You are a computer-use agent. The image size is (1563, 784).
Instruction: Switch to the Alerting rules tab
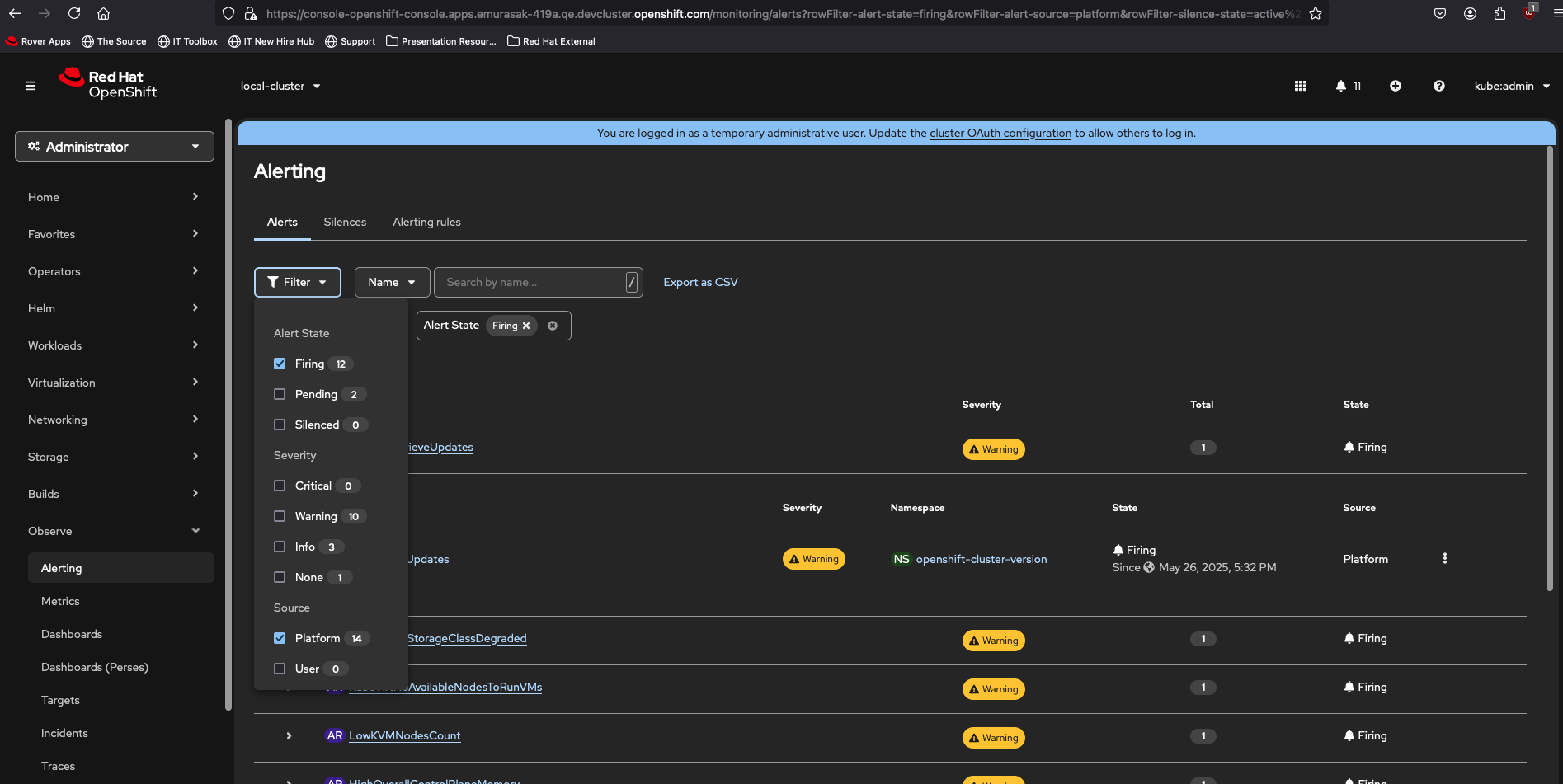[x=426, y=222]
